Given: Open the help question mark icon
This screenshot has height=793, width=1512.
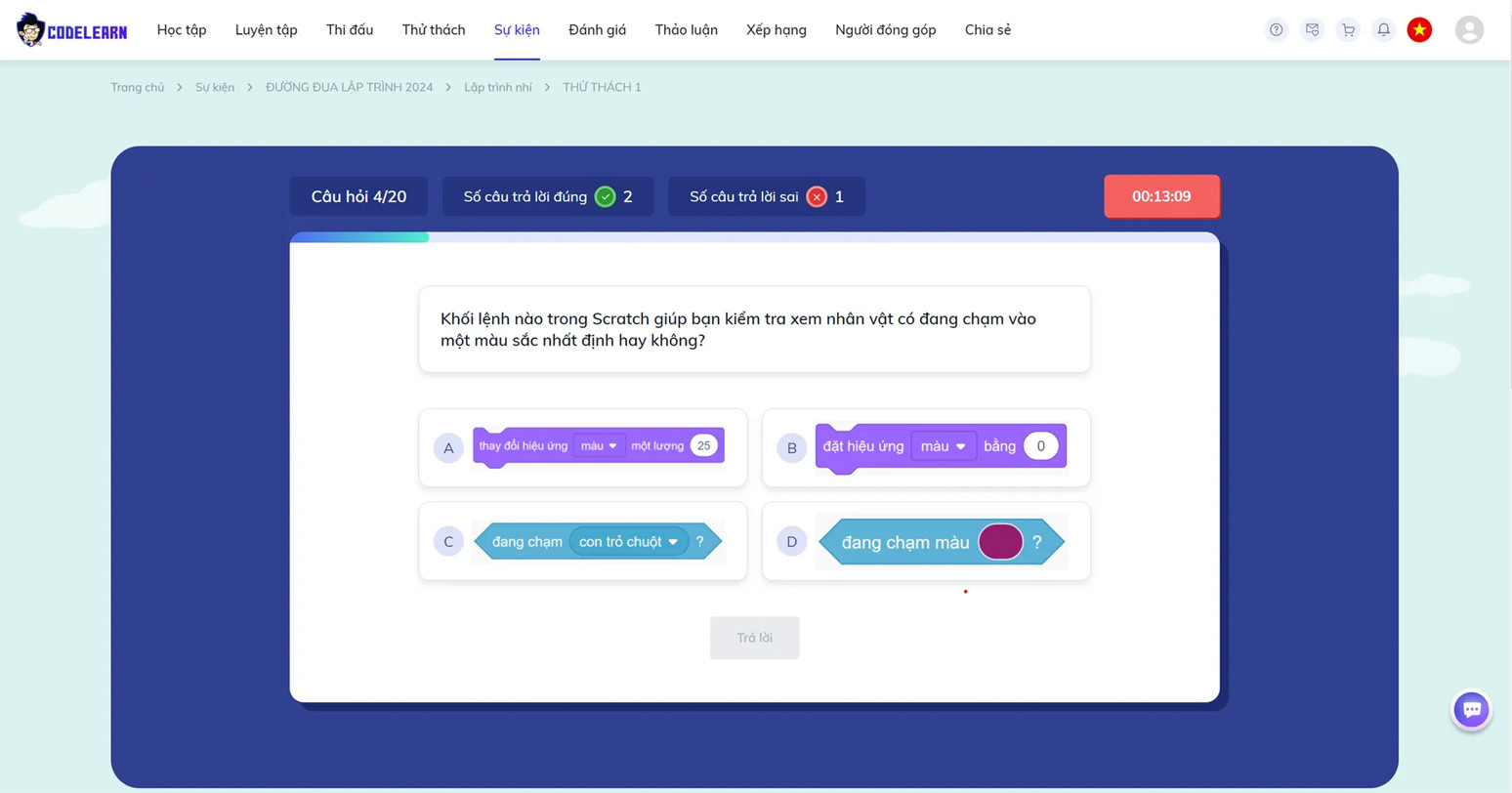Looking at the screenshot, I should click(1276, 30).
